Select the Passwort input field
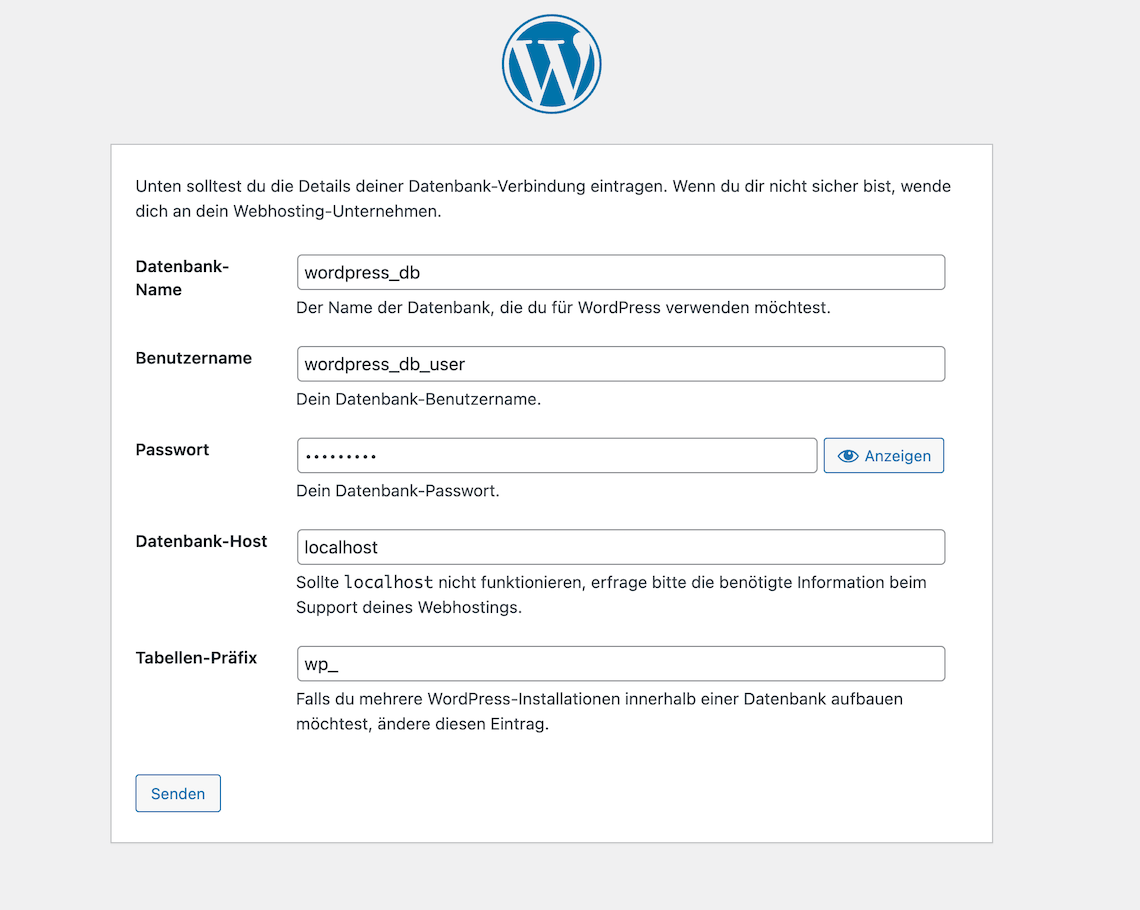This screenshot has height=910, width=1140. click(x=556, y=456)
